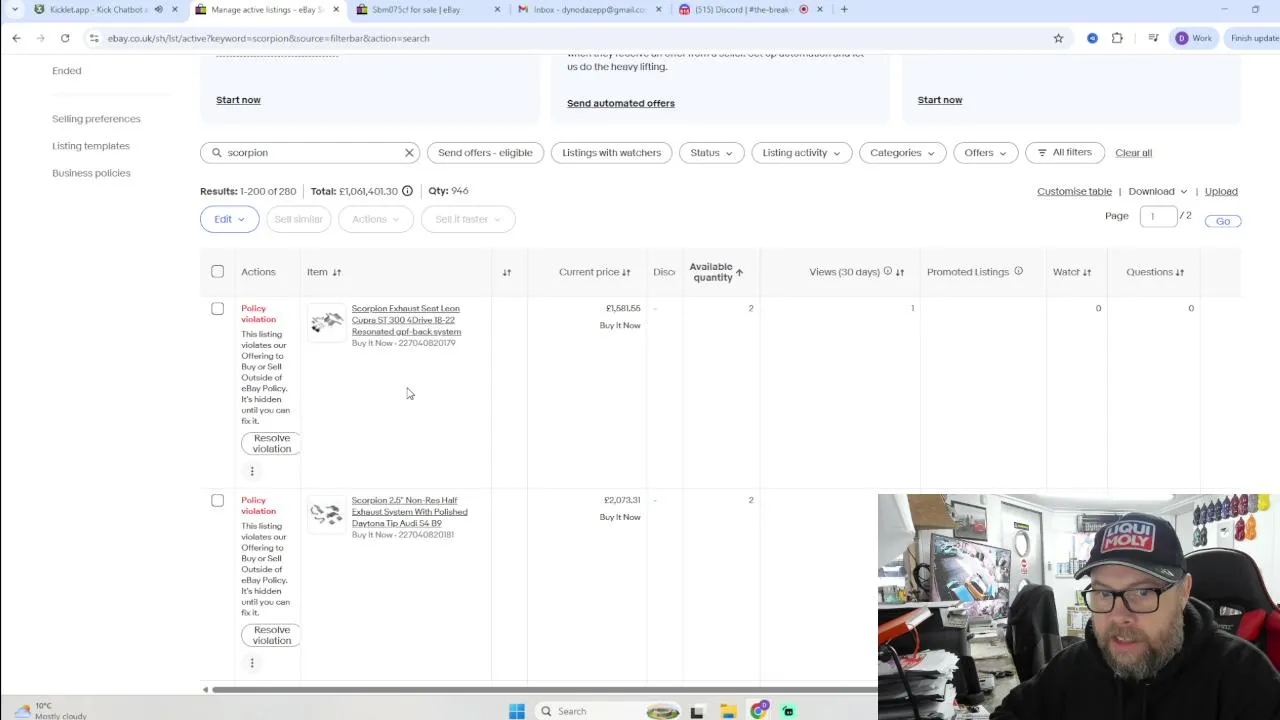Expand the Offers filter dropdown
This screenshot has height=720, width=1280.
(985, 153)
